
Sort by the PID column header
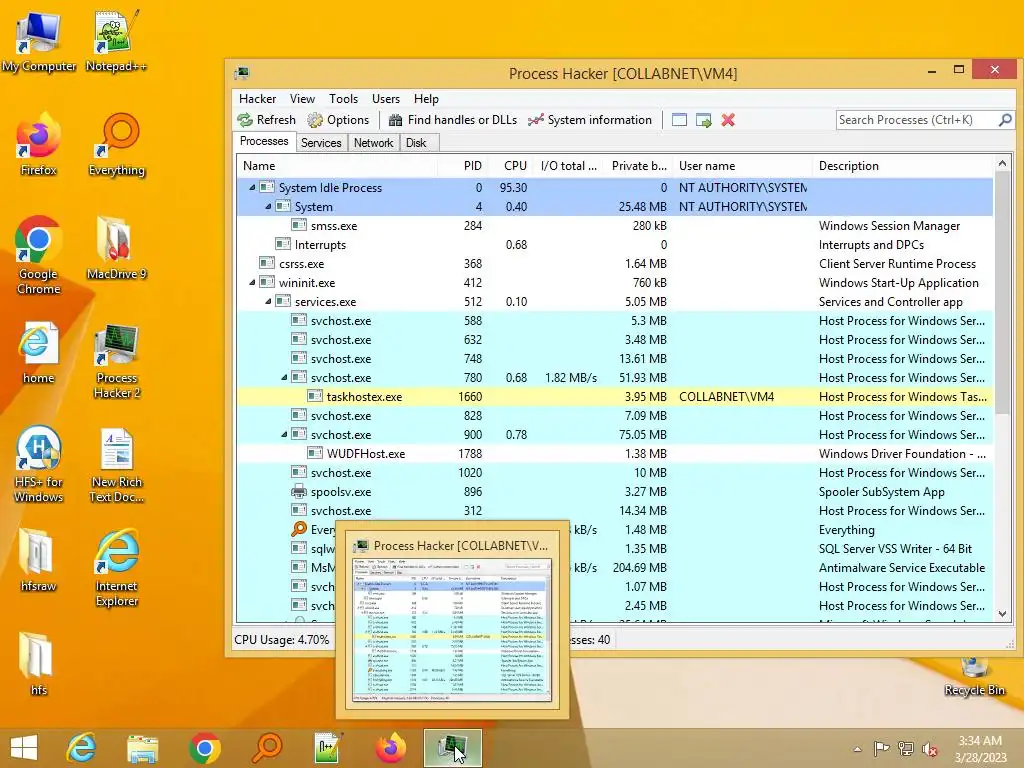click(x=463, y=166)
